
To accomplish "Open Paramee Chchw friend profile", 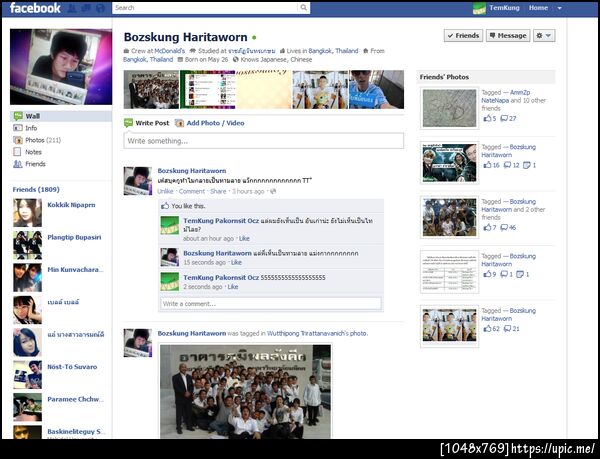I will coord(75,399).
